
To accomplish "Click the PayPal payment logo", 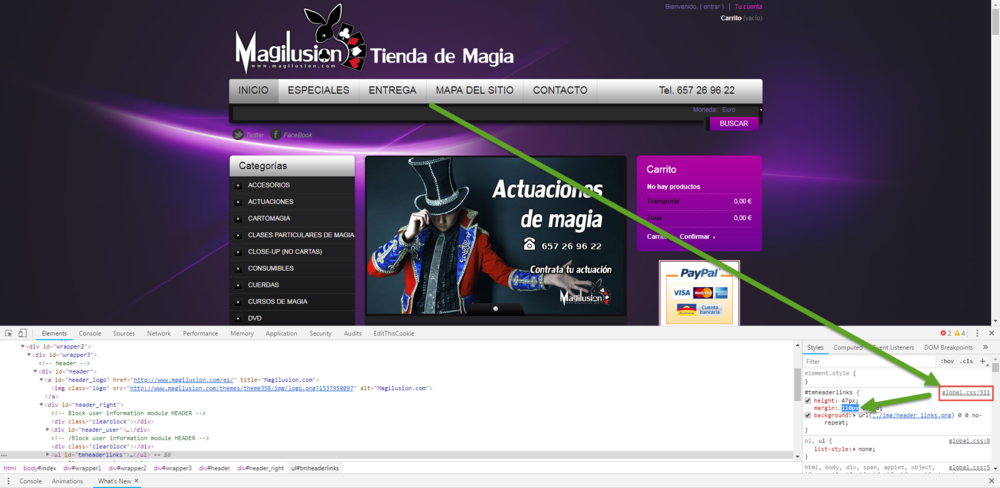I will [699, 273].
